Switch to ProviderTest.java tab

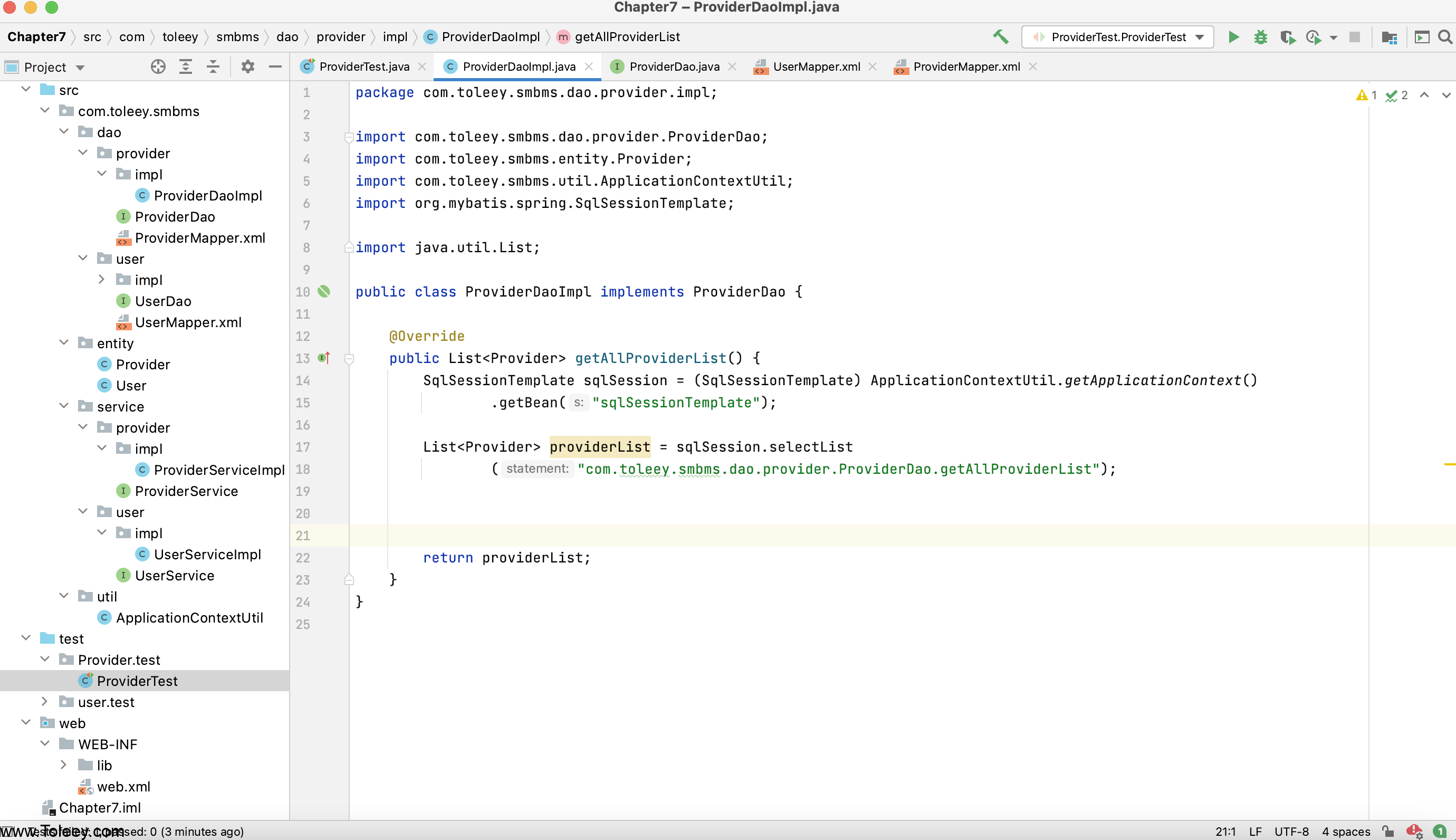364,67
